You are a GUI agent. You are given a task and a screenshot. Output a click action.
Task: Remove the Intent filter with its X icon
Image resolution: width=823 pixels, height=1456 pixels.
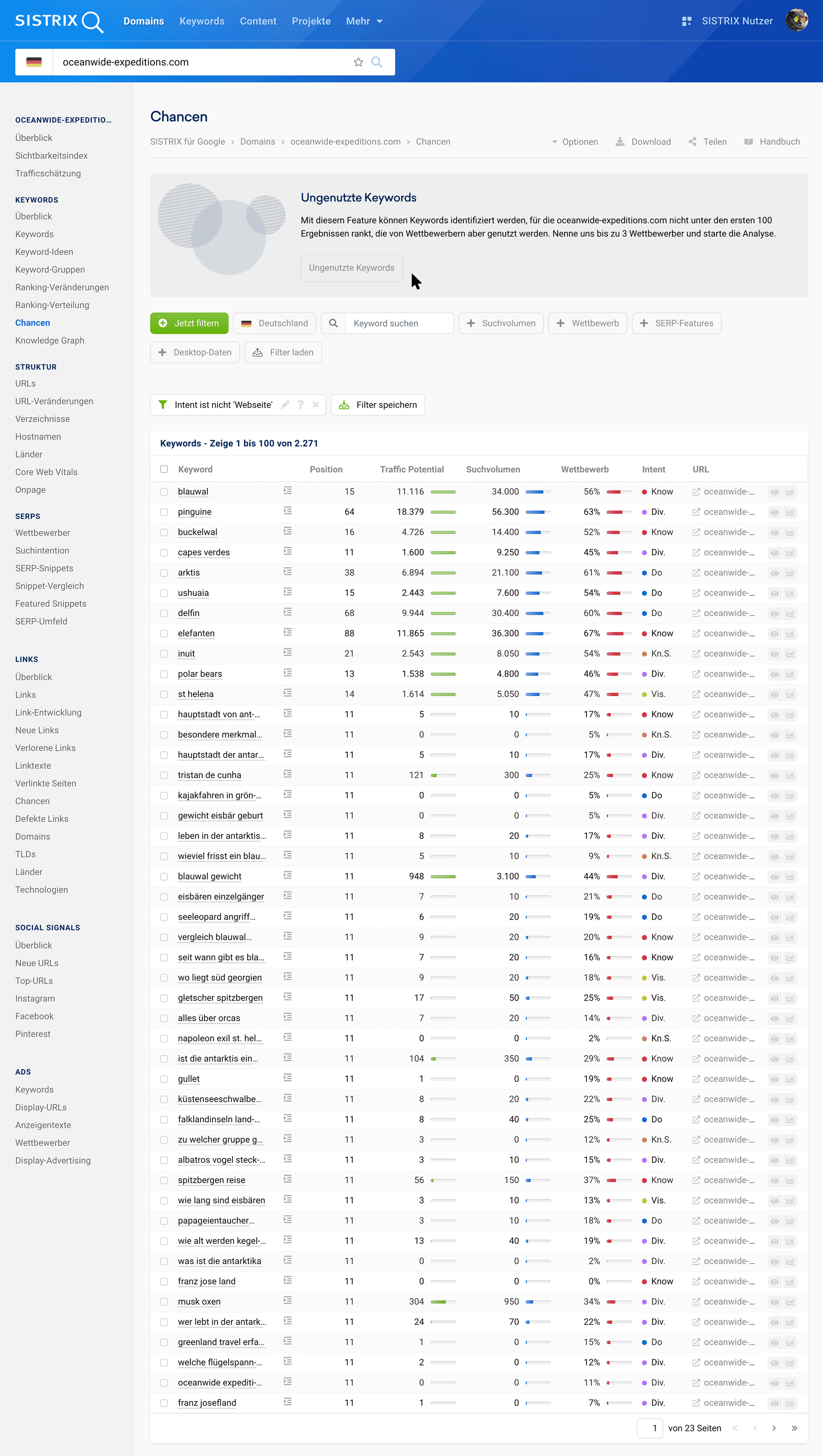coord(315,404)
